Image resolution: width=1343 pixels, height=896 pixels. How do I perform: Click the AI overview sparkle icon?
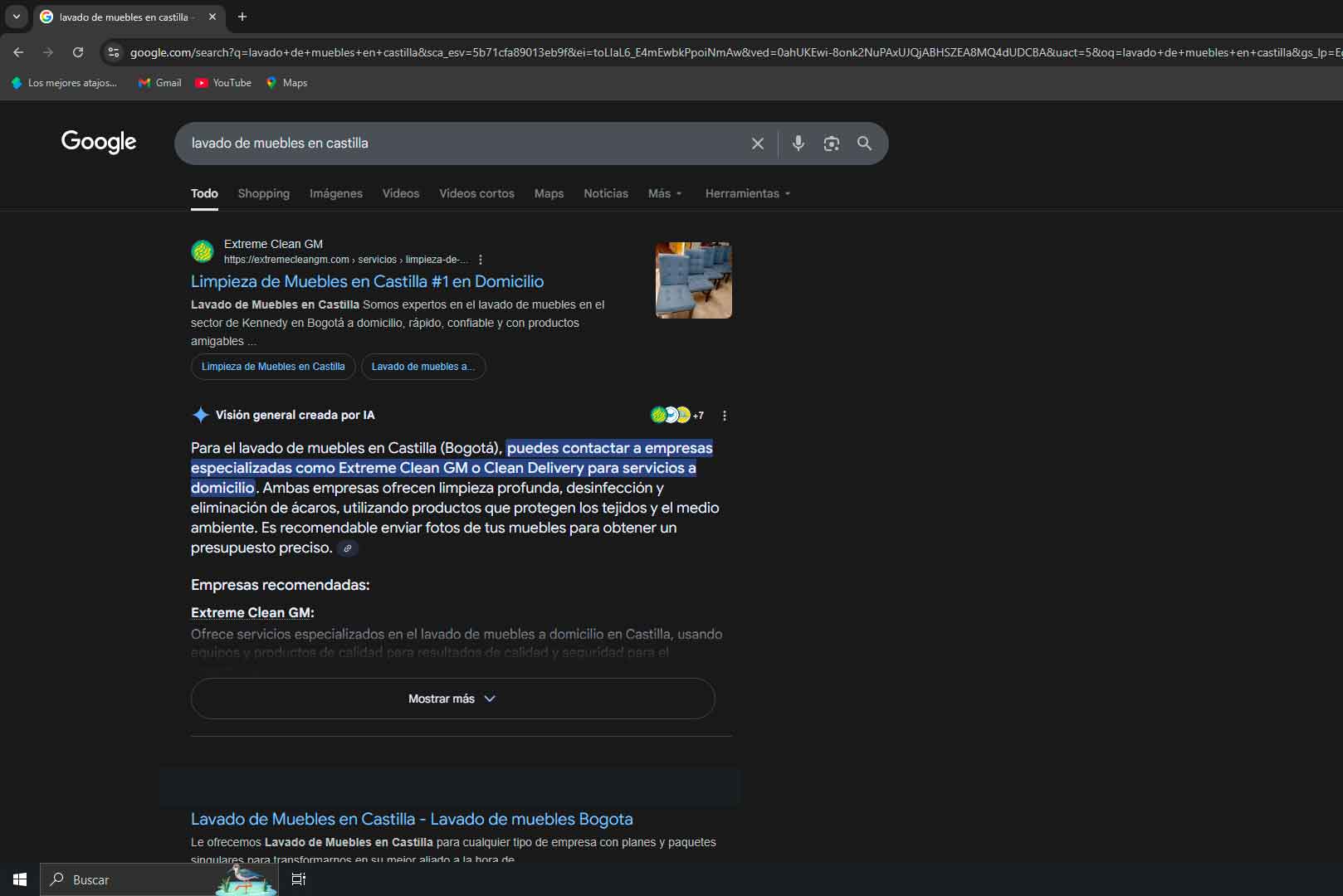pos(200,415)
